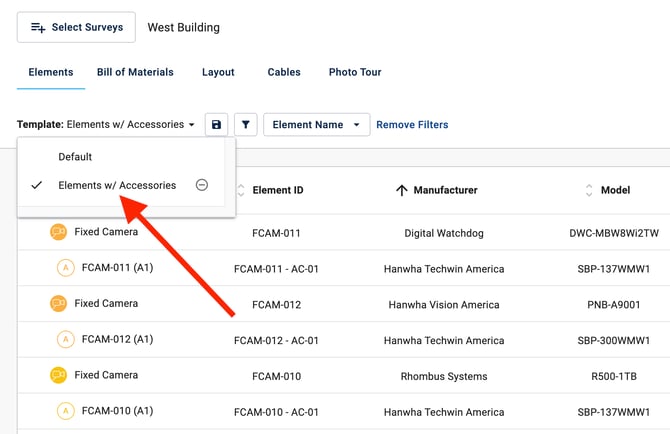
Task: Switch to Bill of Materials tab
Action: click(135, 72)
